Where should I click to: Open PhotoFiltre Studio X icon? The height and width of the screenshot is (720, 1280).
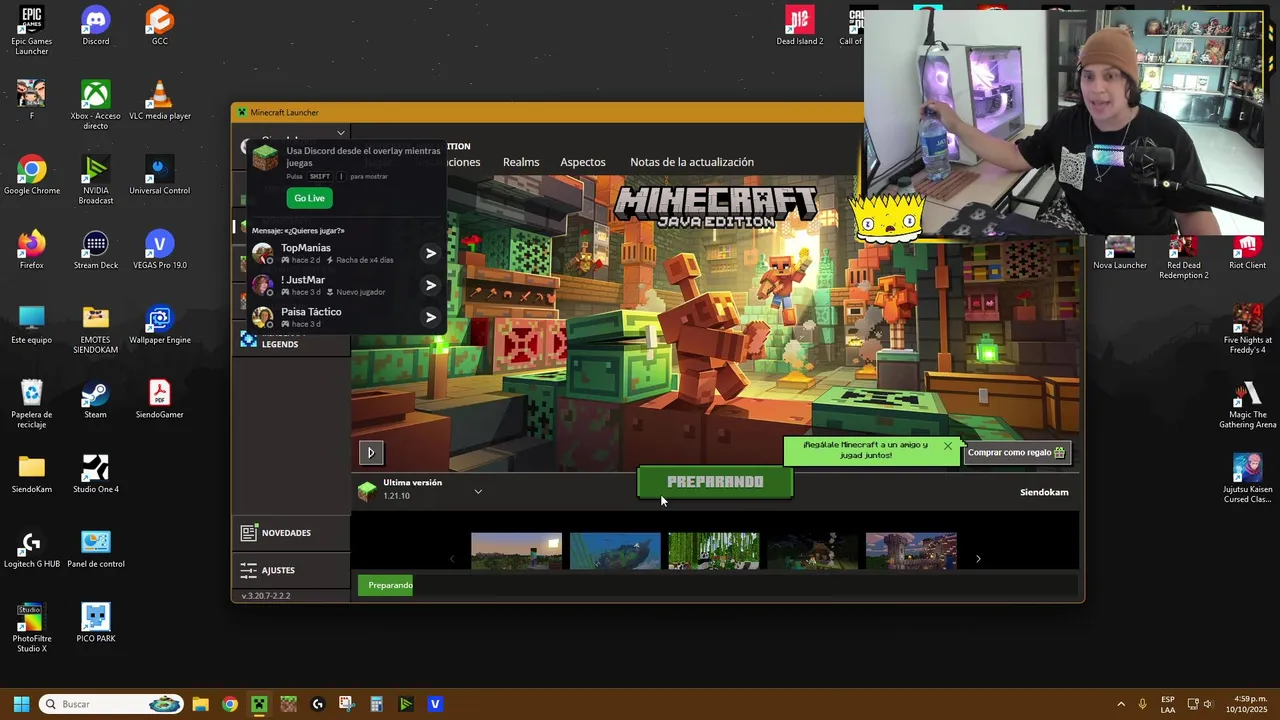31,628
